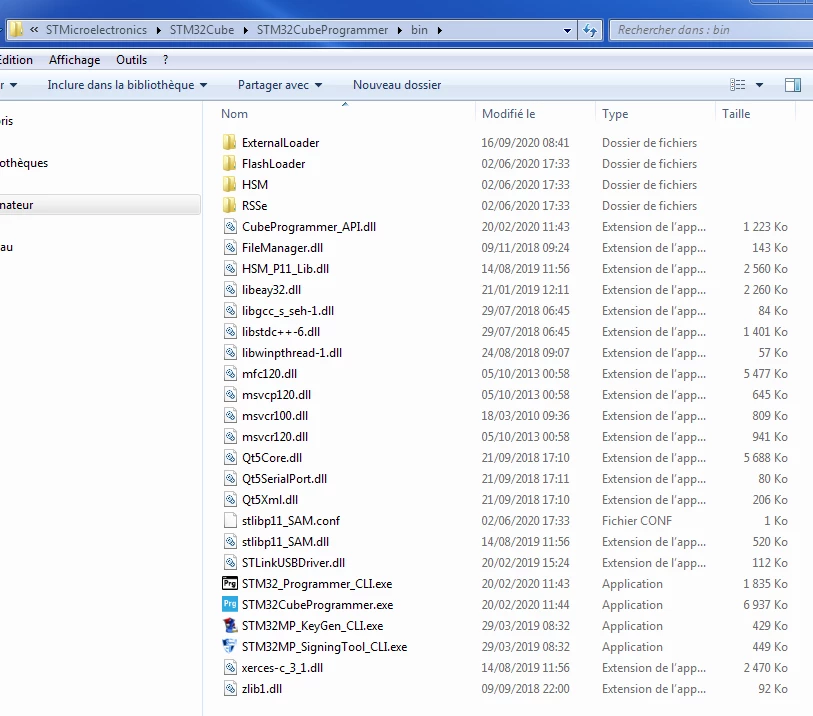
Task: Click the HSM folder icon
Action: click(229, 185)
